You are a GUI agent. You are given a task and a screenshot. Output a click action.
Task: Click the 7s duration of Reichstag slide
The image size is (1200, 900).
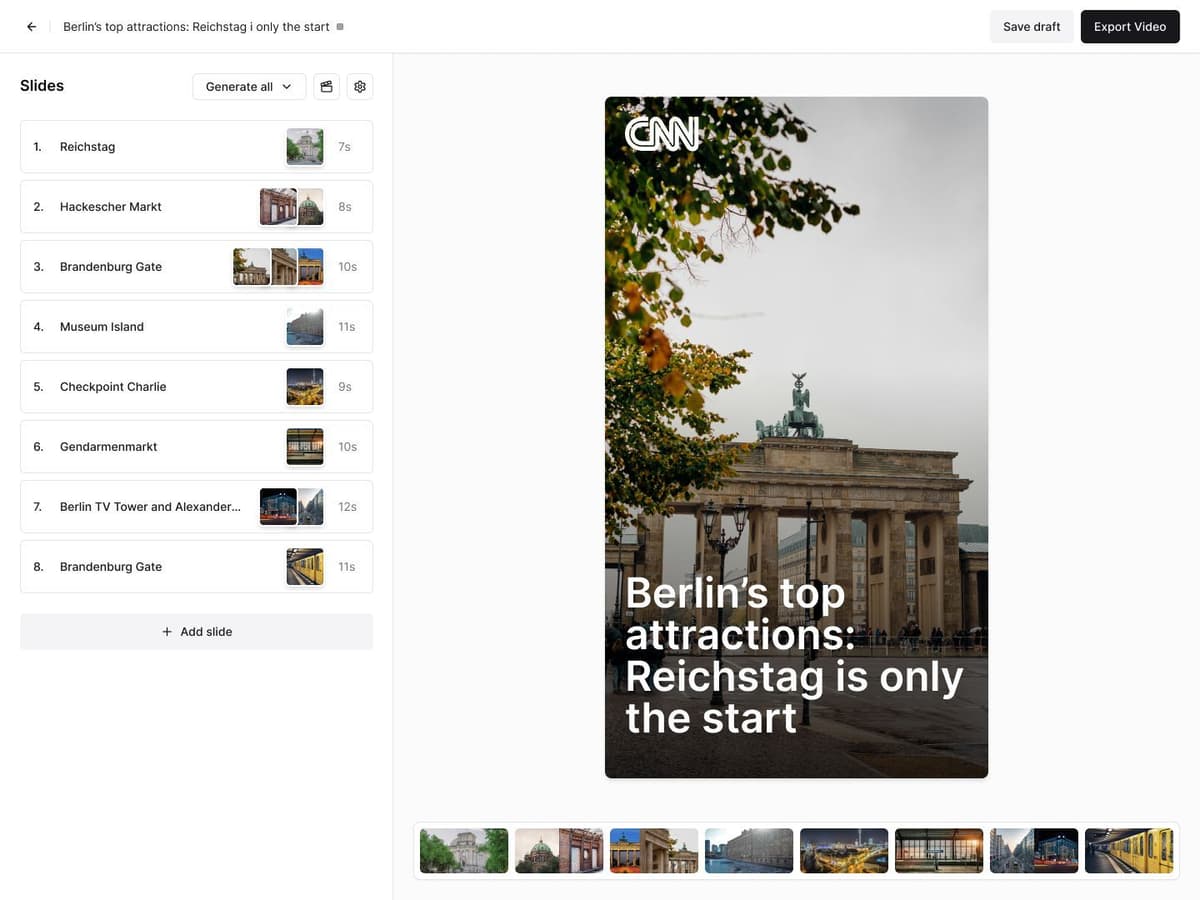(x=344, y=147)
